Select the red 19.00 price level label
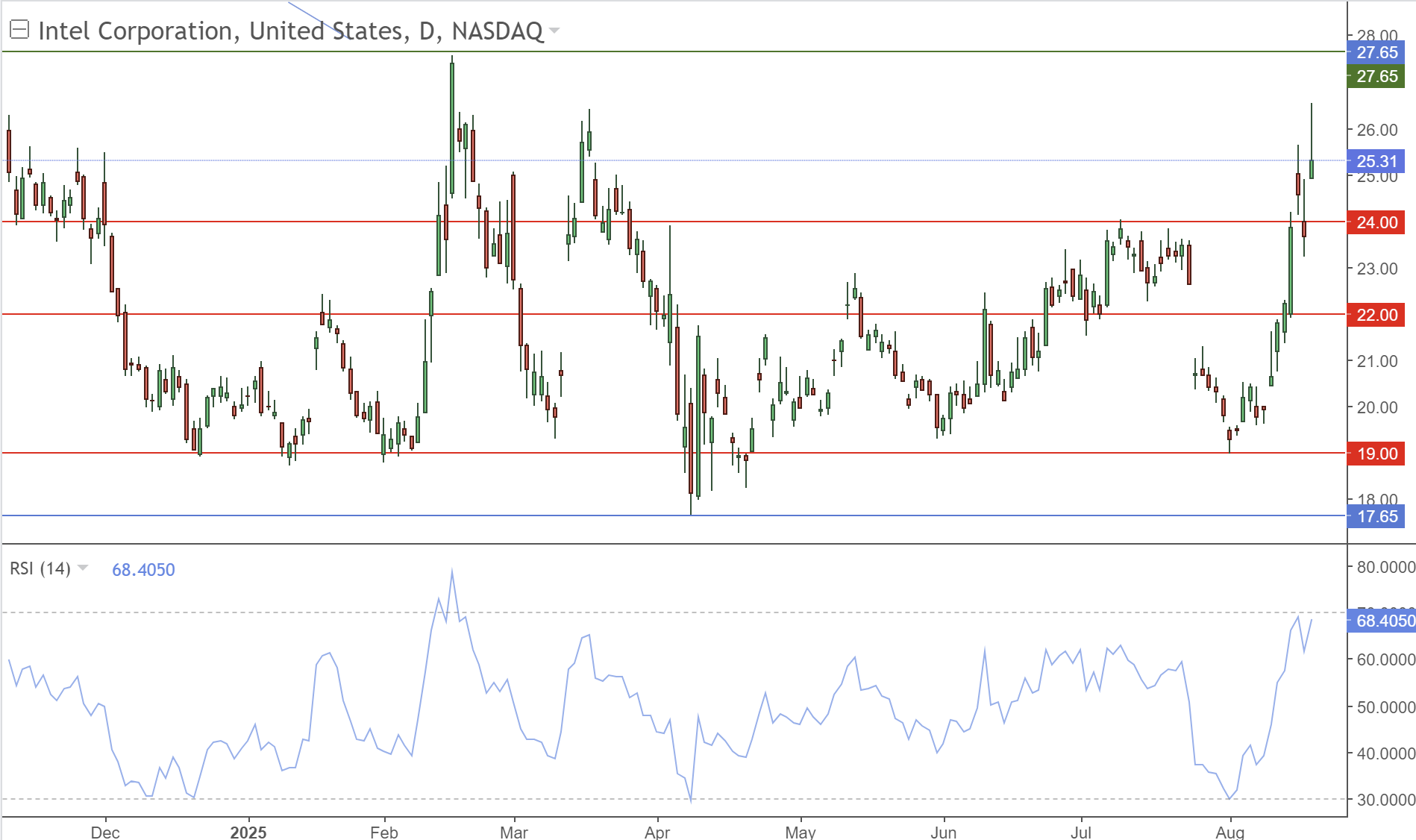 [x=1376, y=454]
